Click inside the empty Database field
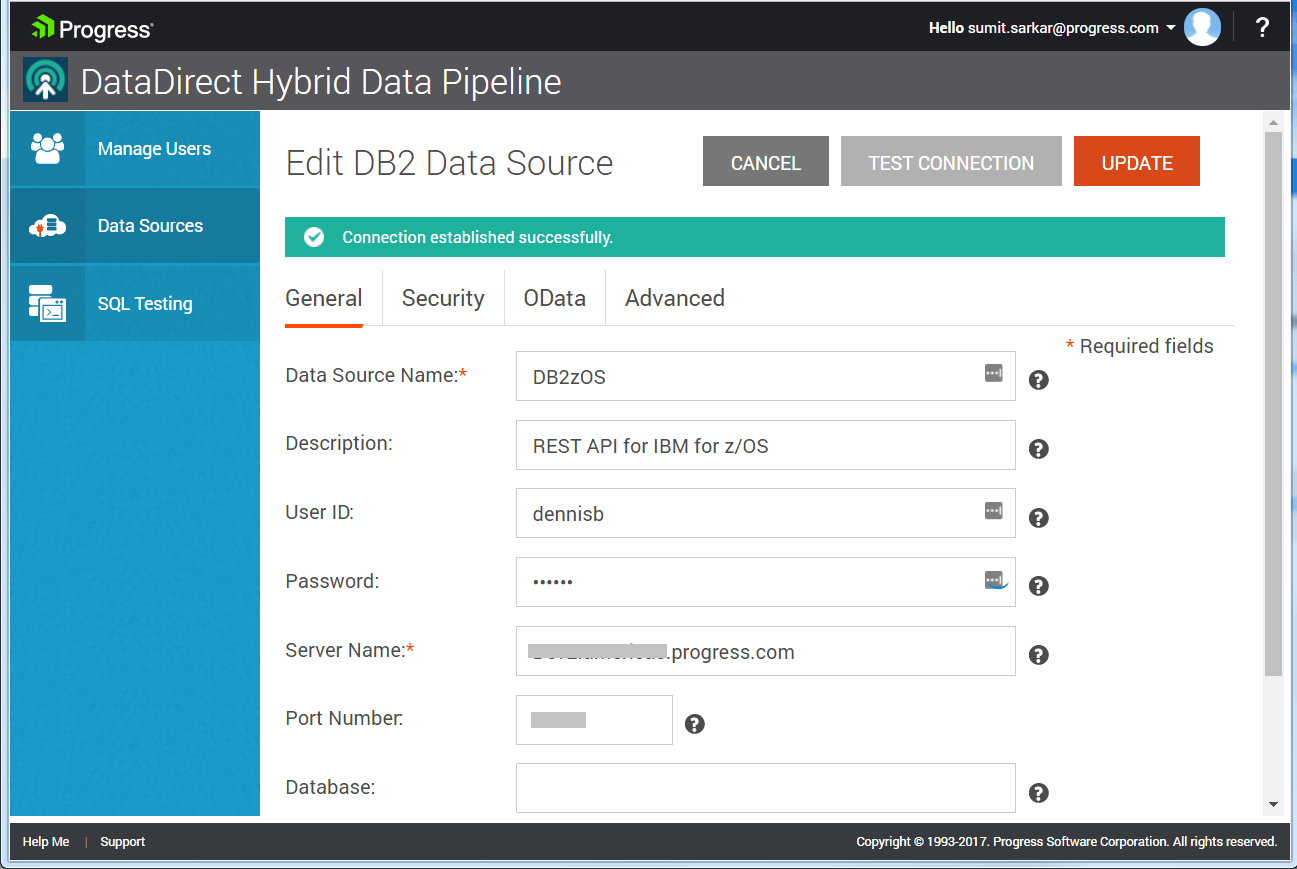 click(765, 788)
